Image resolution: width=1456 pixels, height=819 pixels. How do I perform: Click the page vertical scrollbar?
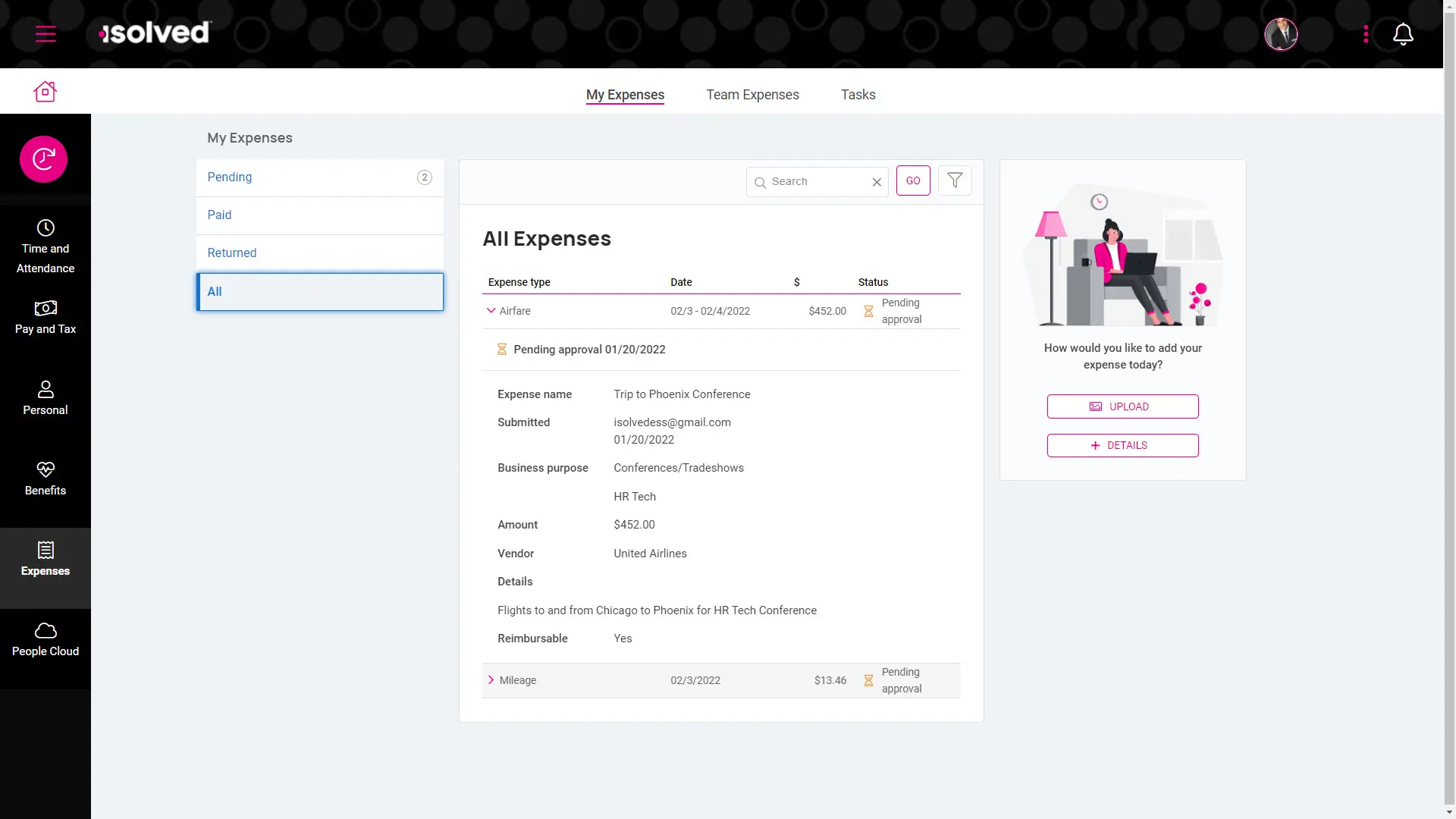coord(1449,409)
